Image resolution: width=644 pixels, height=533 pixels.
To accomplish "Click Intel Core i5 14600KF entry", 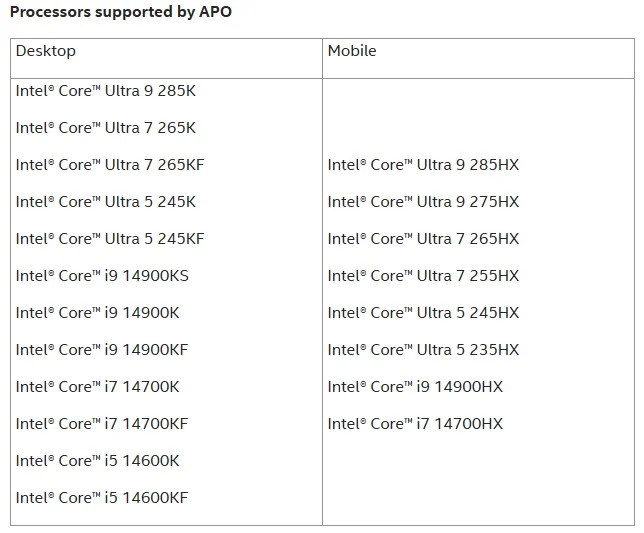I will [101, 497].
